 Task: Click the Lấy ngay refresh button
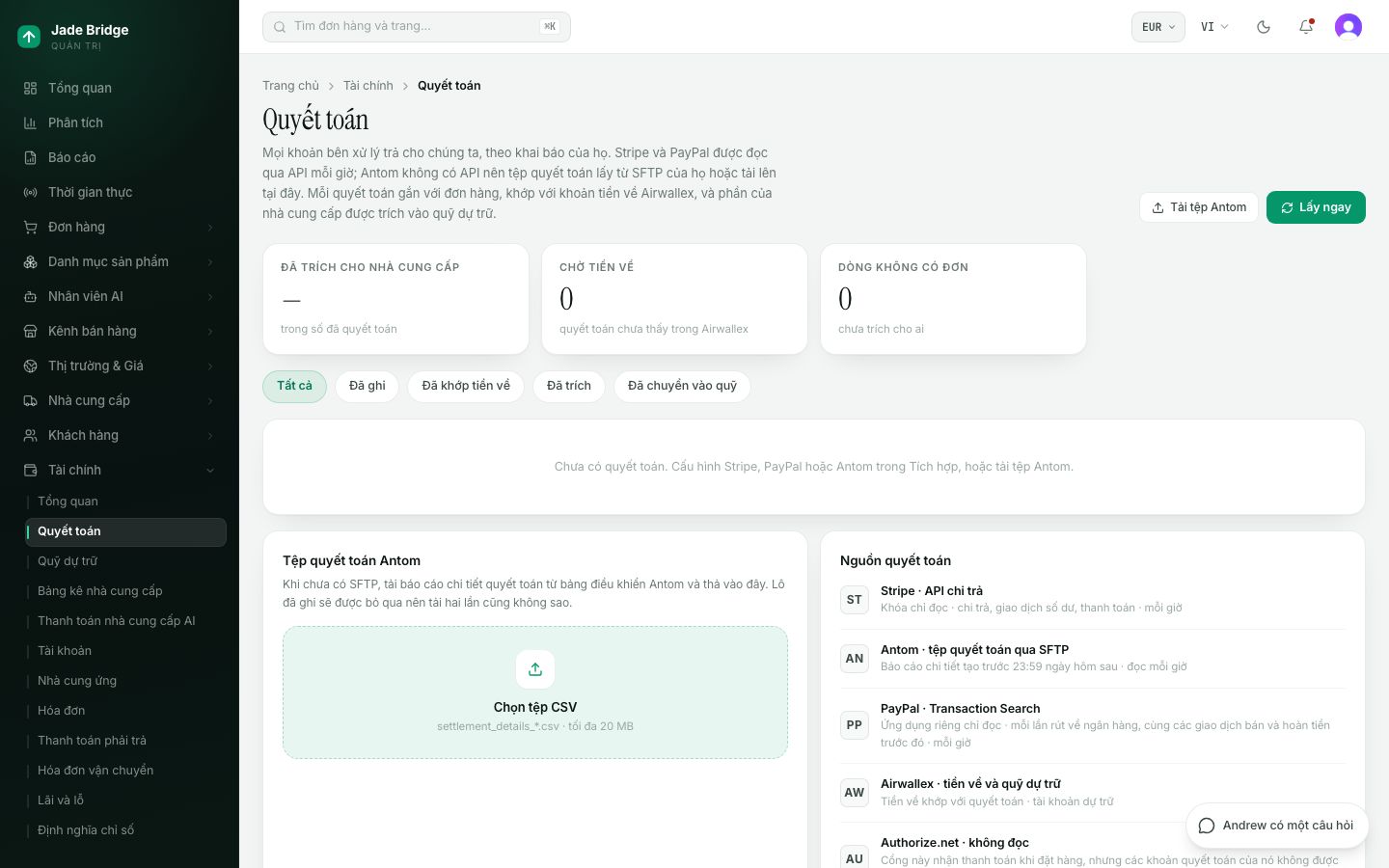click(x=1316, y=207)
